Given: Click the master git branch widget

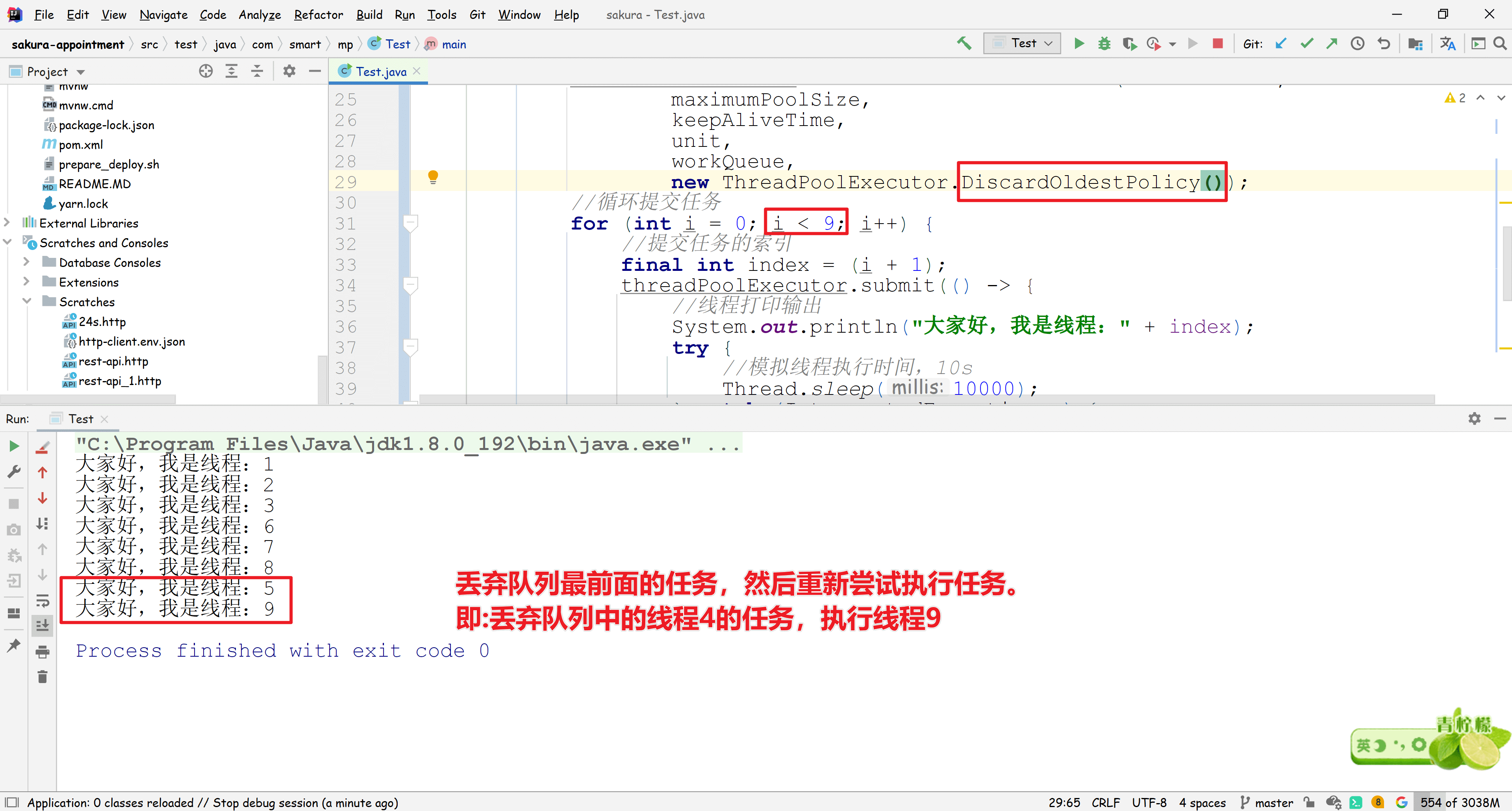Looking at the screenshot, I should point(1267,802).
